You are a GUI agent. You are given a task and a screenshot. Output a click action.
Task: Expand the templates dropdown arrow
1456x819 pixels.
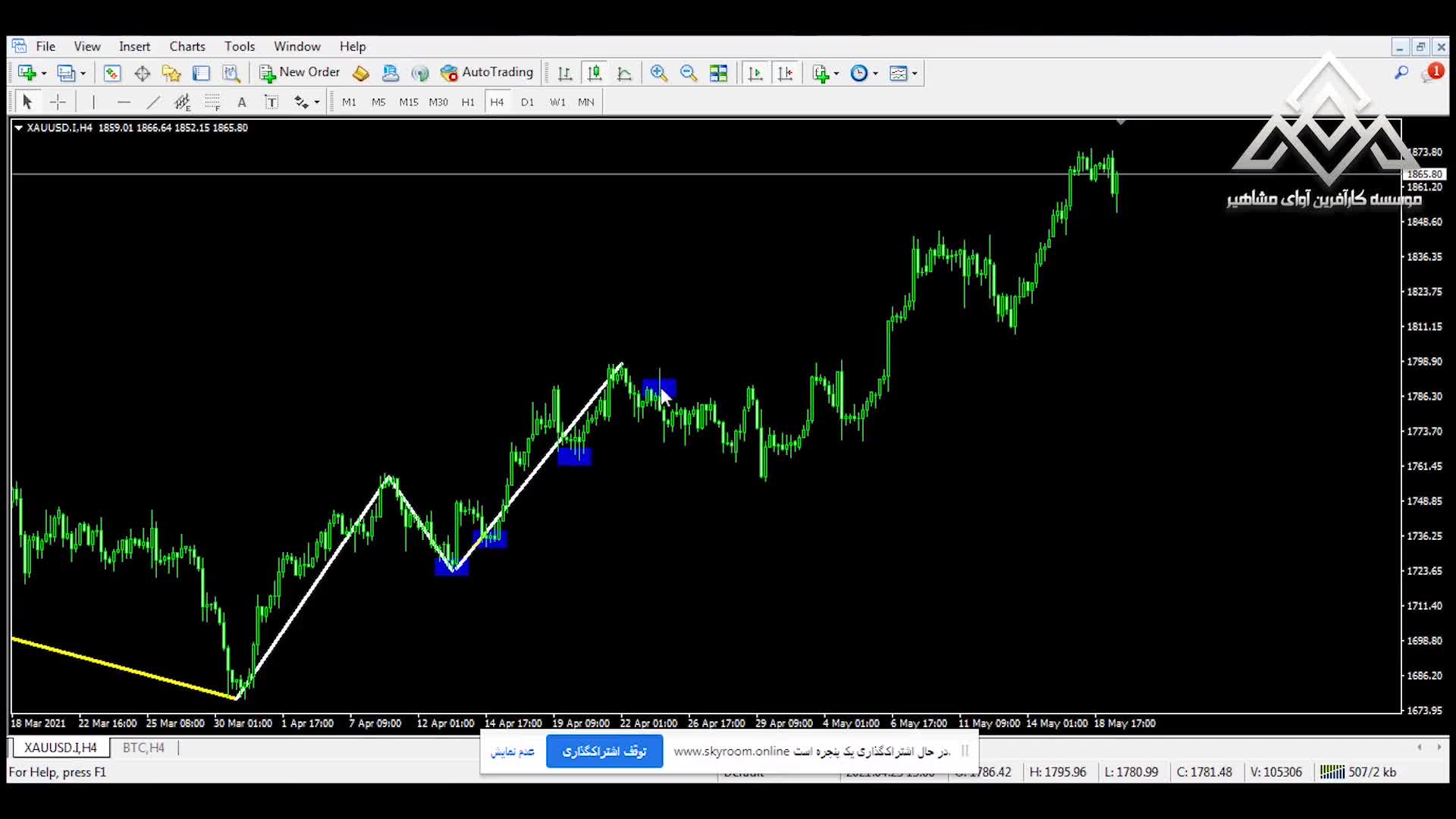click(x=915, y=74)
